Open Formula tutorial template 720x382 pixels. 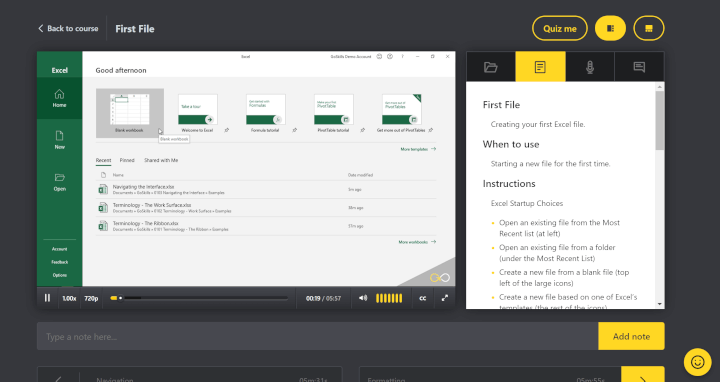265,113
